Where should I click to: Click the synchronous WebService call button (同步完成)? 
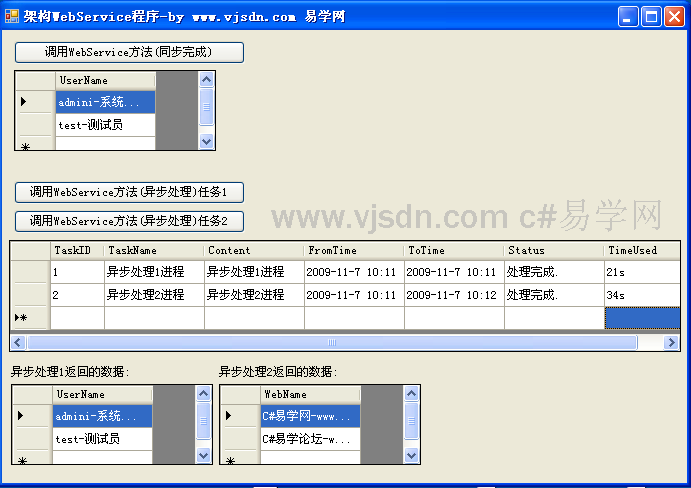(129, 52)
